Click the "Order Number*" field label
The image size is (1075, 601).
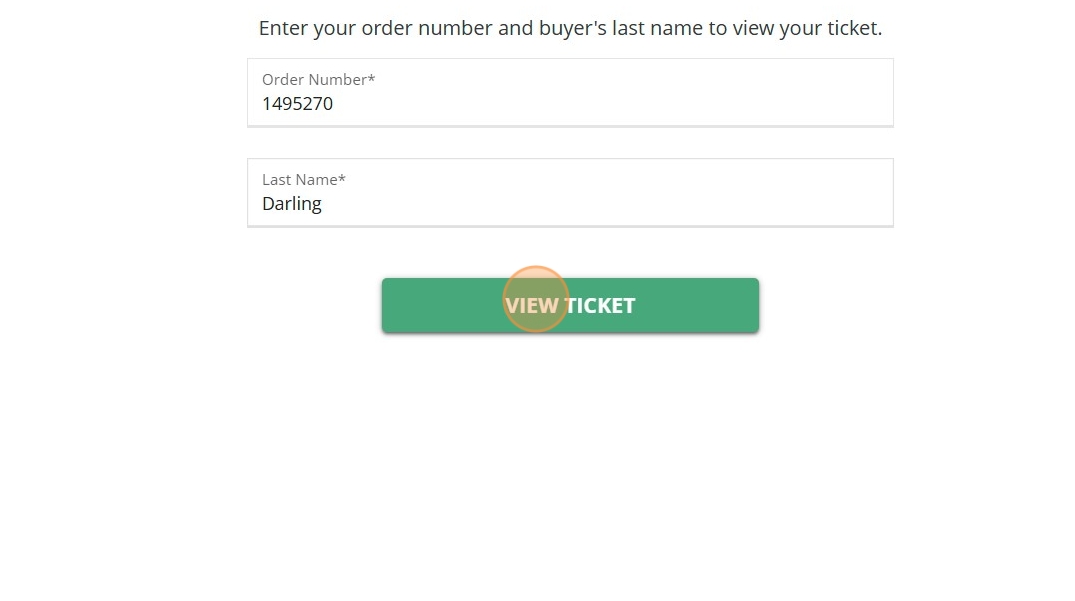[318, 80]
